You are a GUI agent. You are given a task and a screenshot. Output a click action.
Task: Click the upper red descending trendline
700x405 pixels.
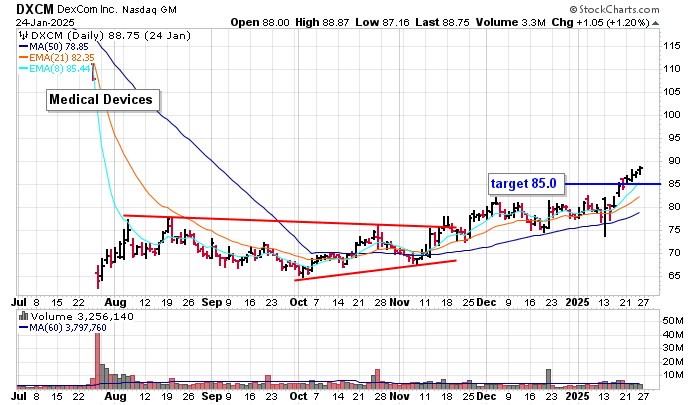290,222
